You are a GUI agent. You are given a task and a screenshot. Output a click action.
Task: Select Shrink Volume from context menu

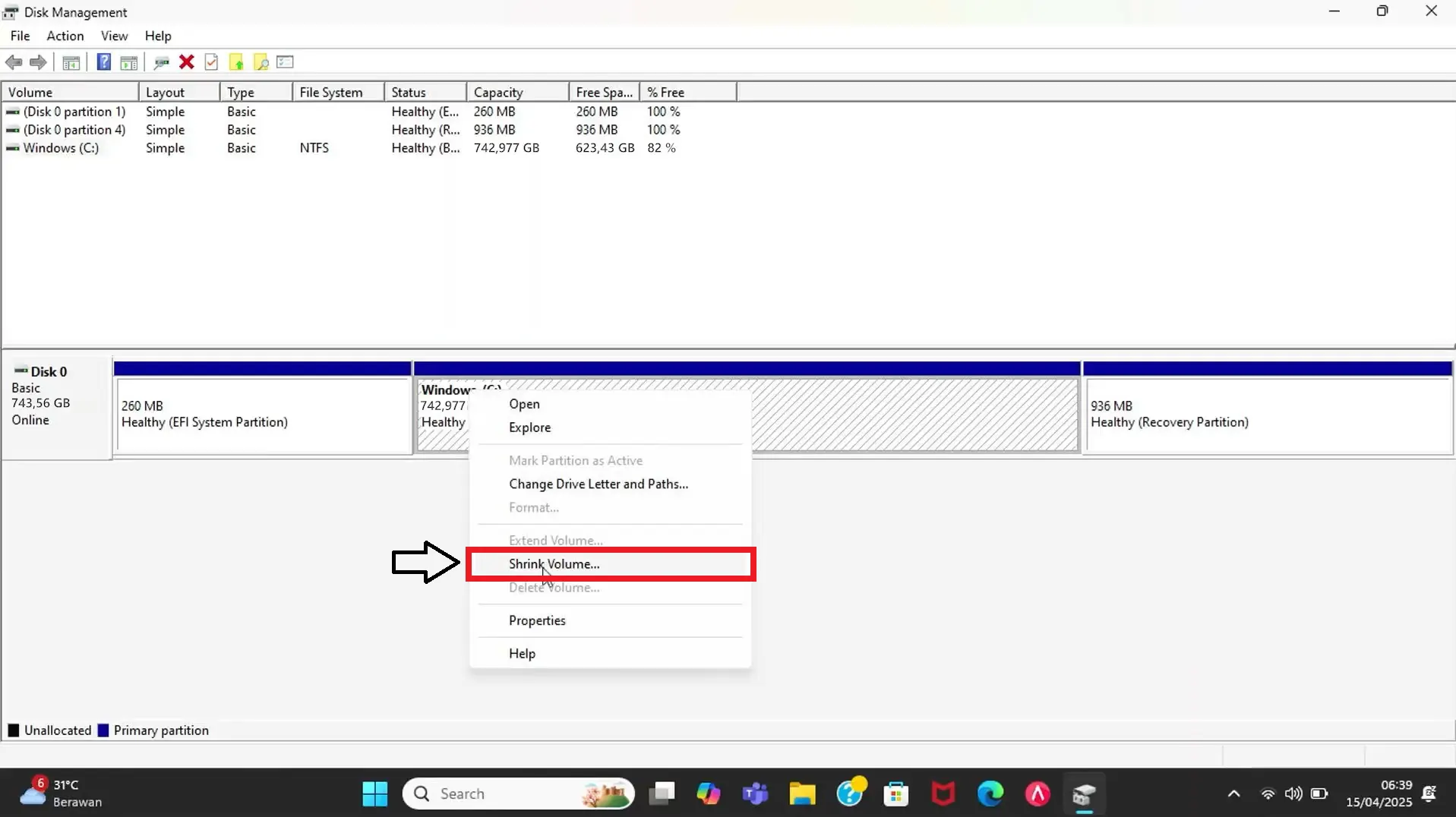[x=554, y=564]
